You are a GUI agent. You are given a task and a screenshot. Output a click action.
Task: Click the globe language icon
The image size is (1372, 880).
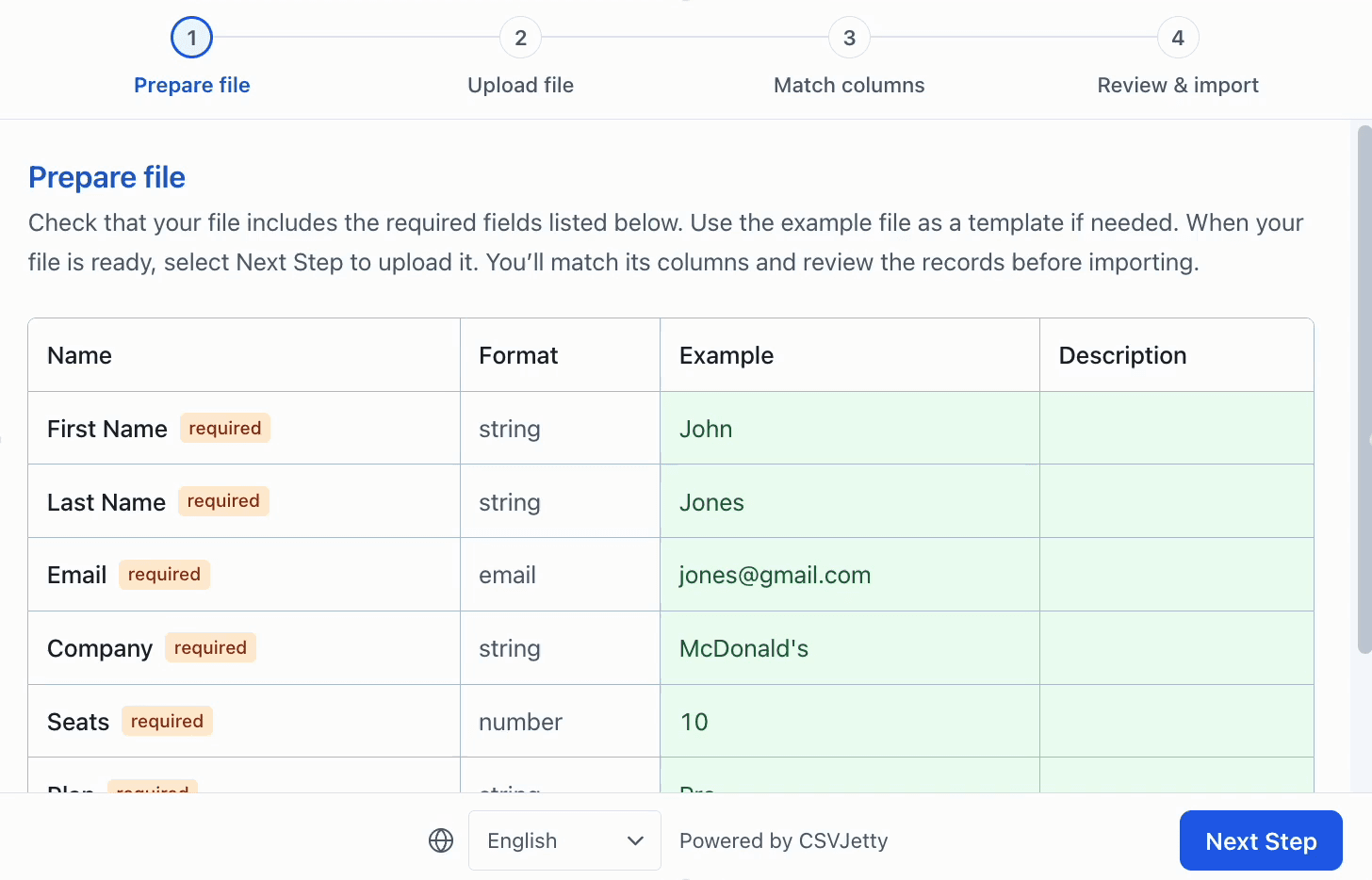(x=441, y=840)
